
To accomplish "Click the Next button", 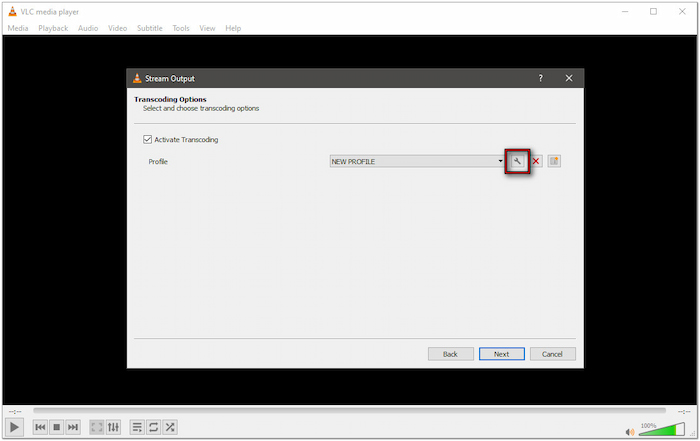I will (502, 354).
